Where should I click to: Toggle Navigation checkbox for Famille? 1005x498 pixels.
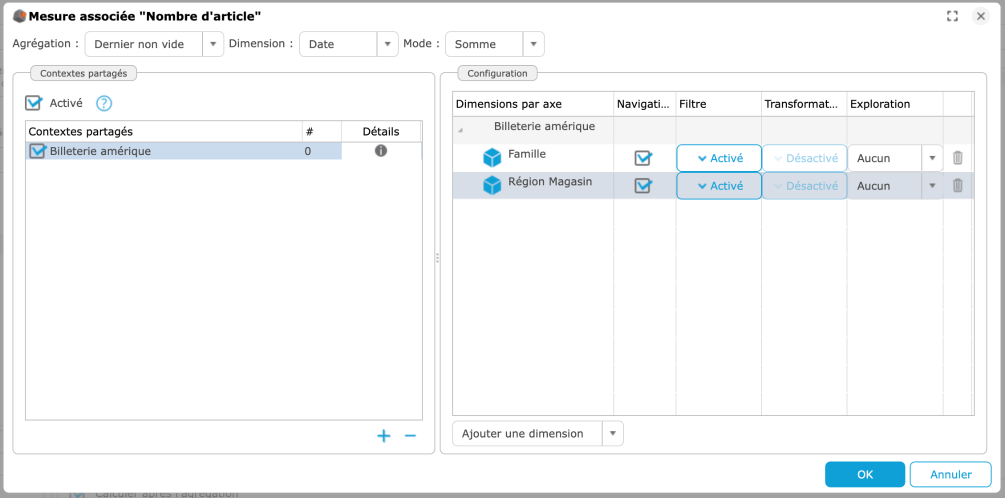[643, 158]
